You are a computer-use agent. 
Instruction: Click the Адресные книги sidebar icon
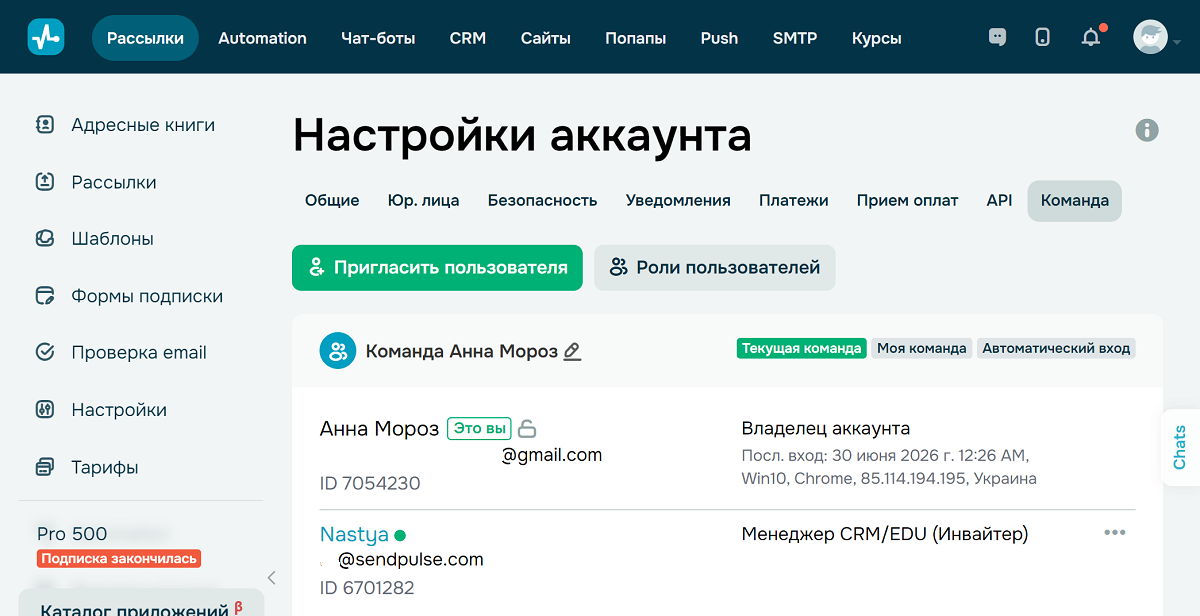coord(45,125)
